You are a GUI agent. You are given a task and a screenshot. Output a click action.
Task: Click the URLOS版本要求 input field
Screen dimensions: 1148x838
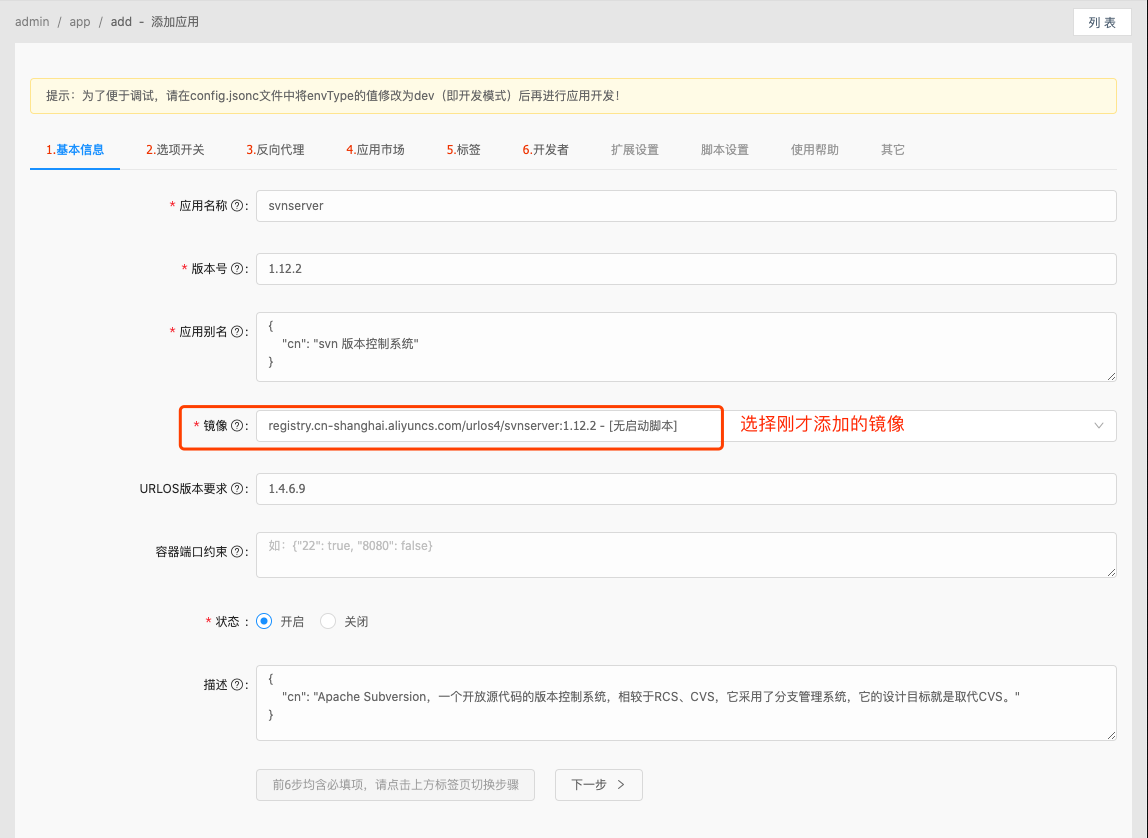tap(686, 489)
